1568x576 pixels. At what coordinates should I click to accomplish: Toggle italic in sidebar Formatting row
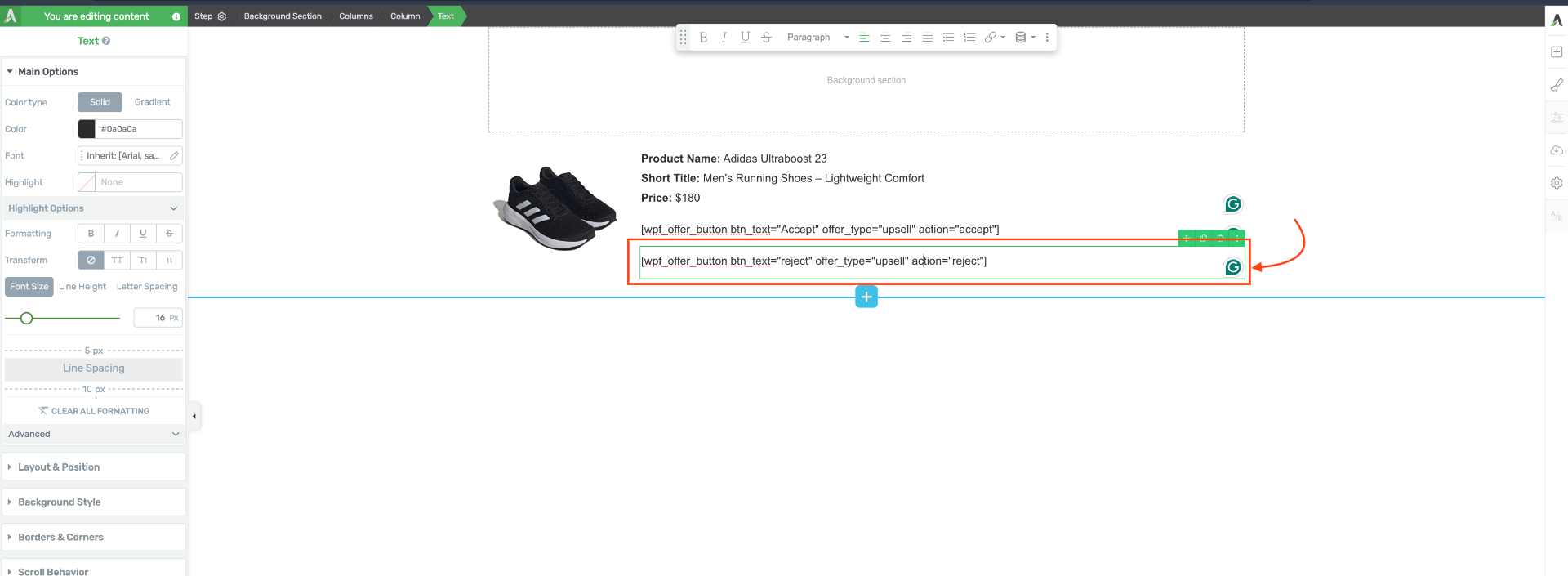click(117, 234)
